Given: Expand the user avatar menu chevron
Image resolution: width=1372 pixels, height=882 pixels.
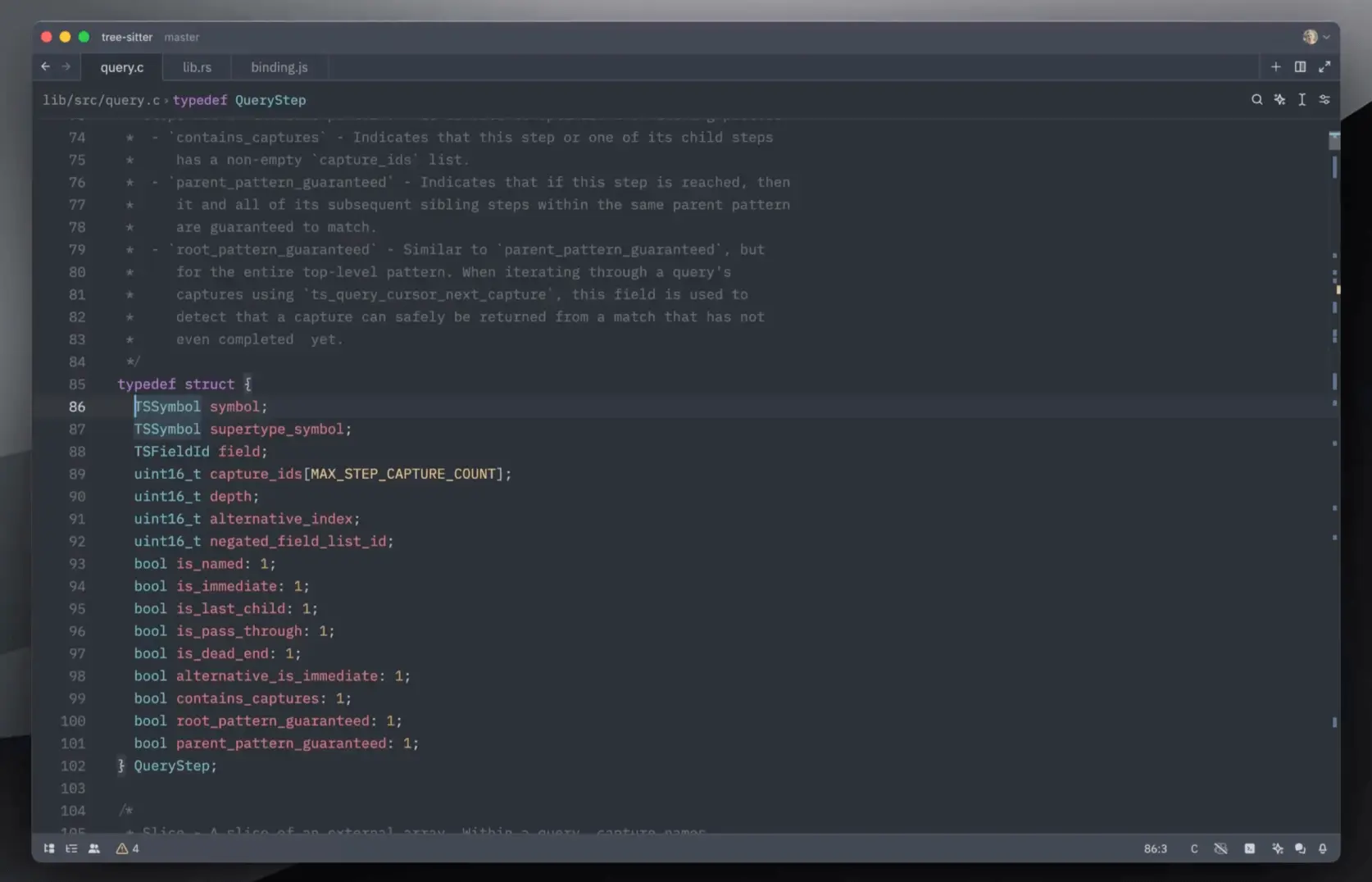Looking at the screenshot, I should click(x=1326, y=37).
